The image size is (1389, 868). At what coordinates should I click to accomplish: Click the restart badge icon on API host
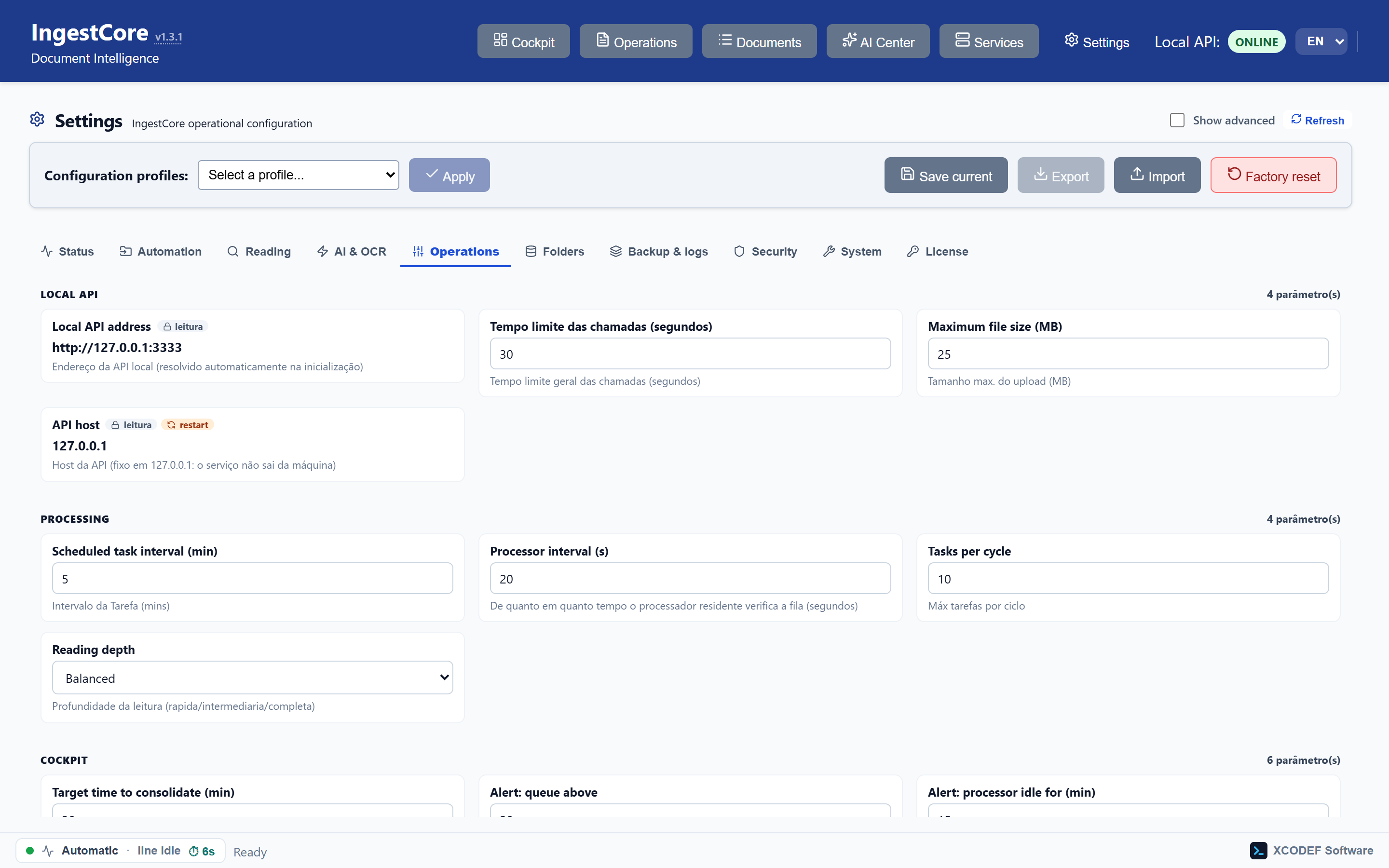click(x=171, y=425)
